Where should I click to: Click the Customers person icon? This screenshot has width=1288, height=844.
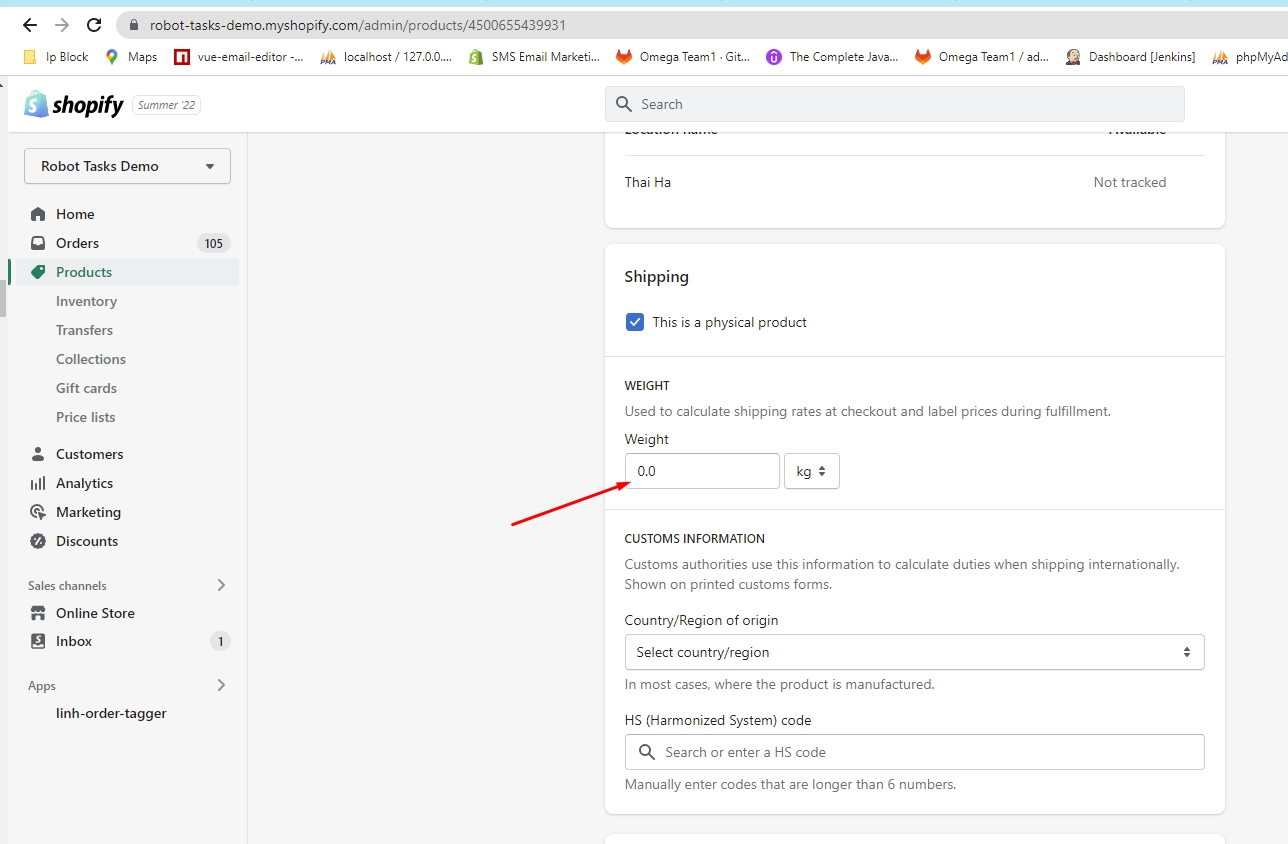(x=38, y=454)
